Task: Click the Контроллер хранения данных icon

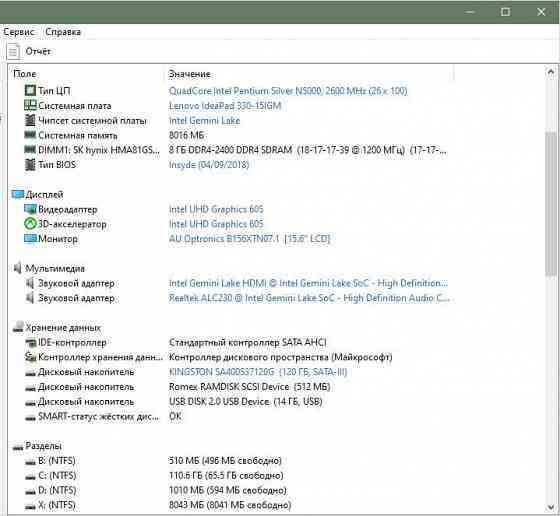Action: coord(30,356)
